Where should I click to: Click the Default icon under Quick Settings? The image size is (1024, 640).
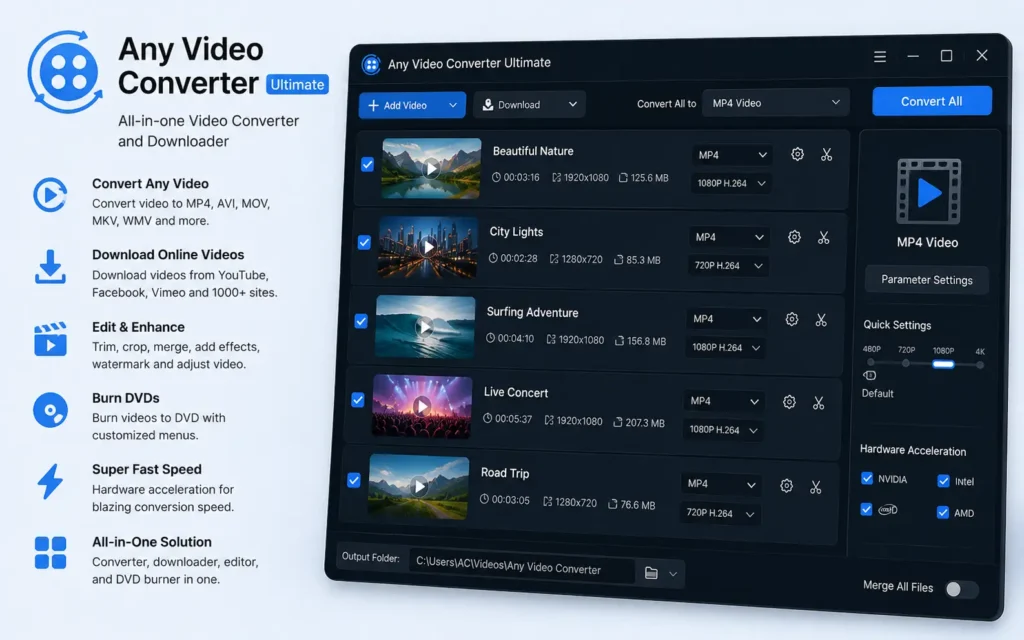tap(870, 376)
